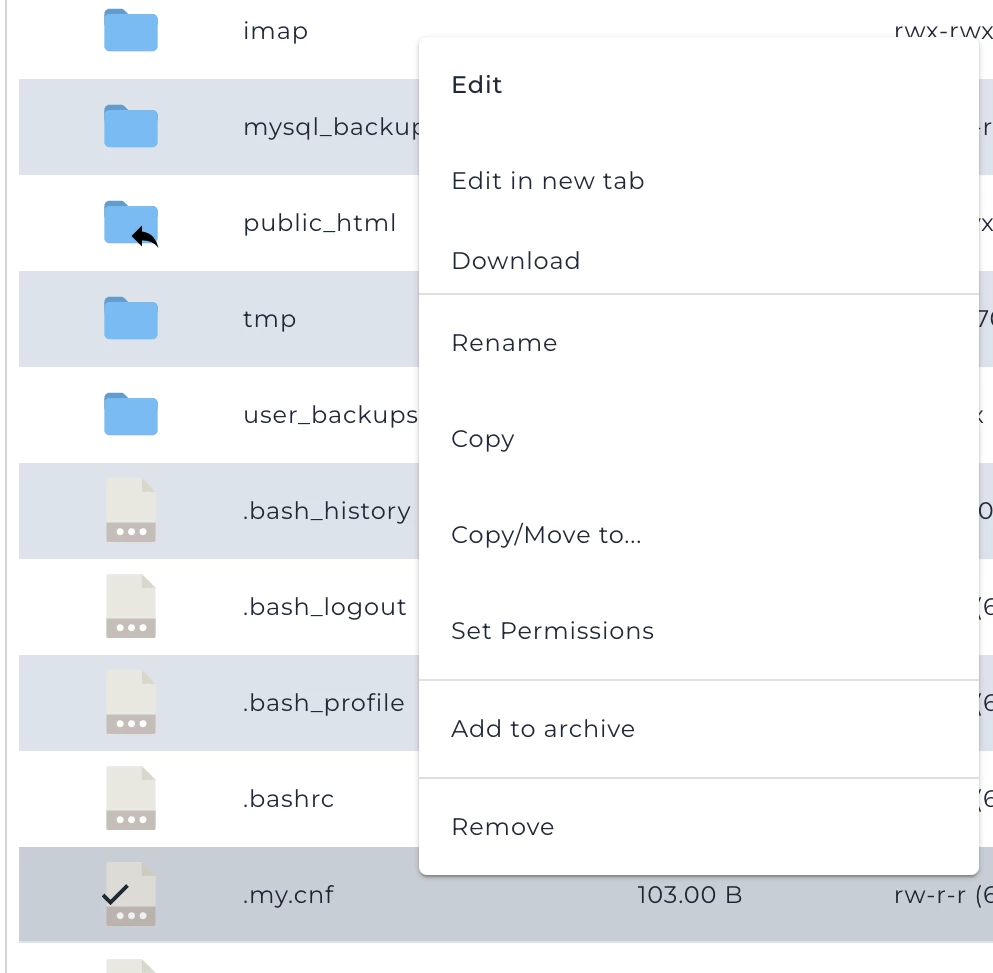The image size is (993, 973).
Task: Click the .bash_logout file icon
Action: pos(131,607)
